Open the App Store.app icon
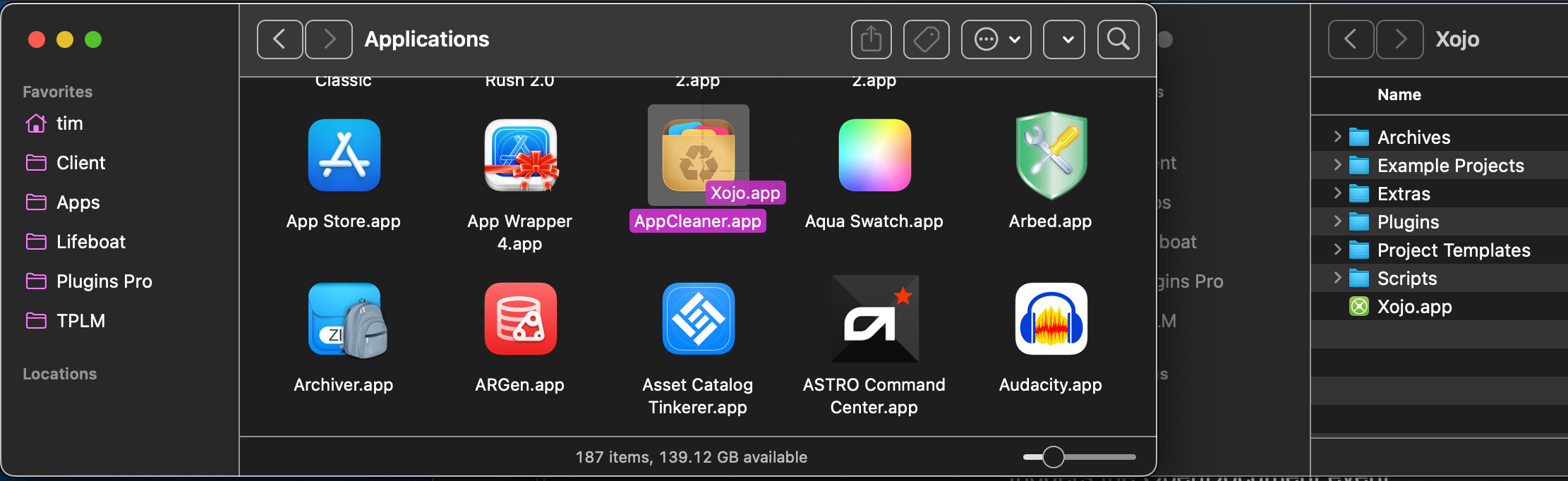This screenshot has height=481, width=1568. click(x=344, y=155)
